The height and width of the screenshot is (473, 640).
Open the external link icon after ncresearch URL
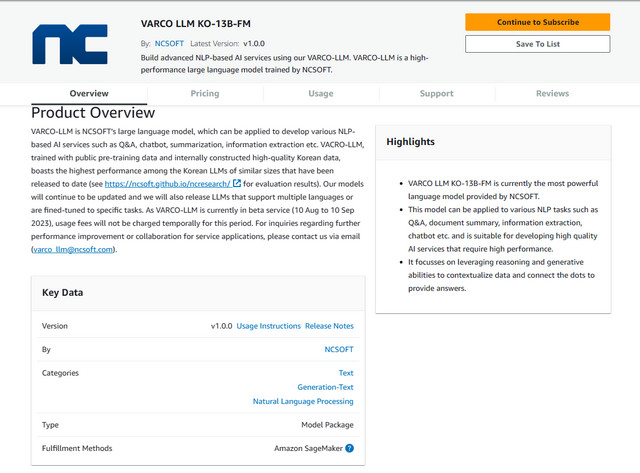click(x=237, y=184)
